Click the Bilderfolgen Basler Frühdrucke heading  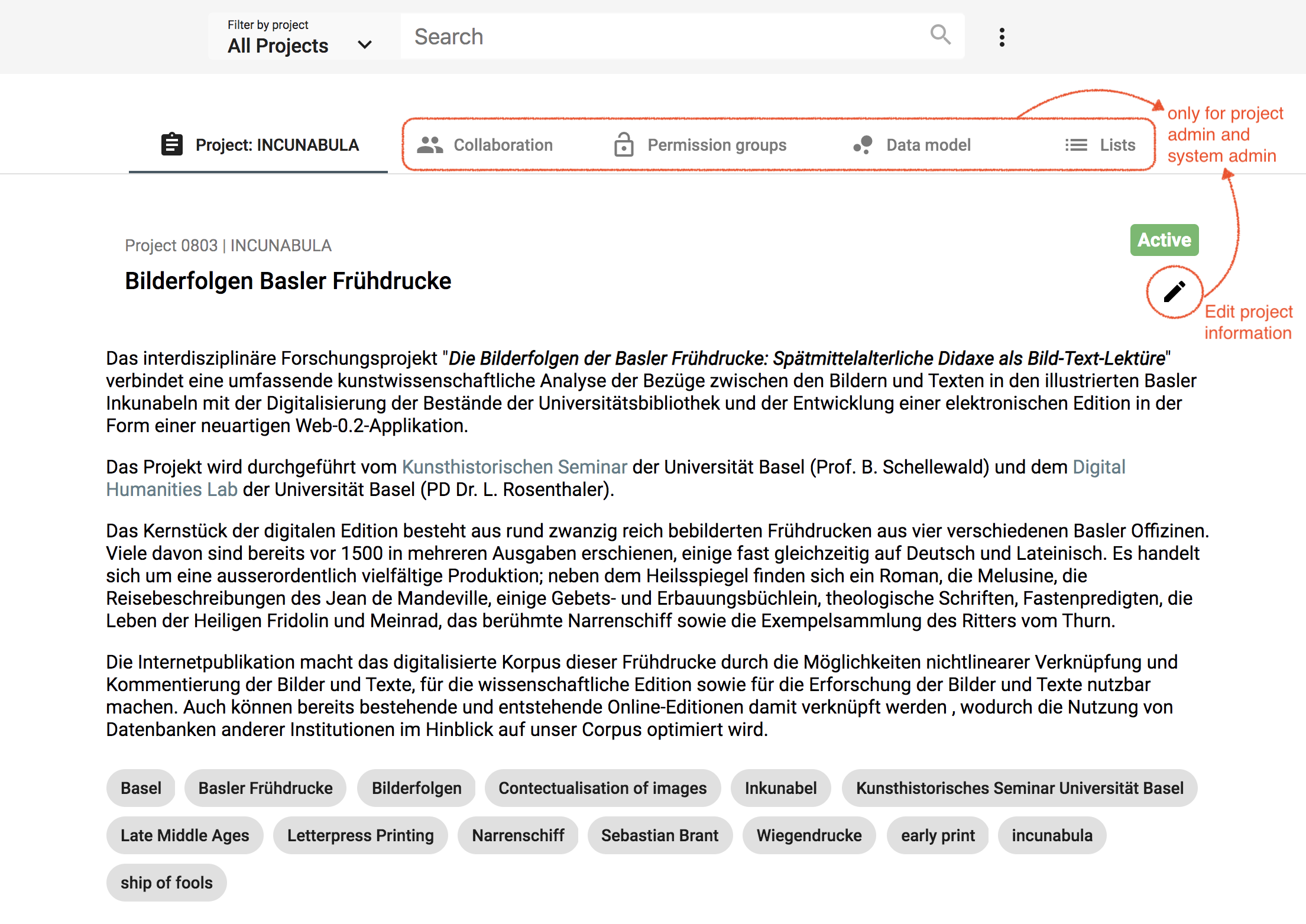[x=288, y=281]
